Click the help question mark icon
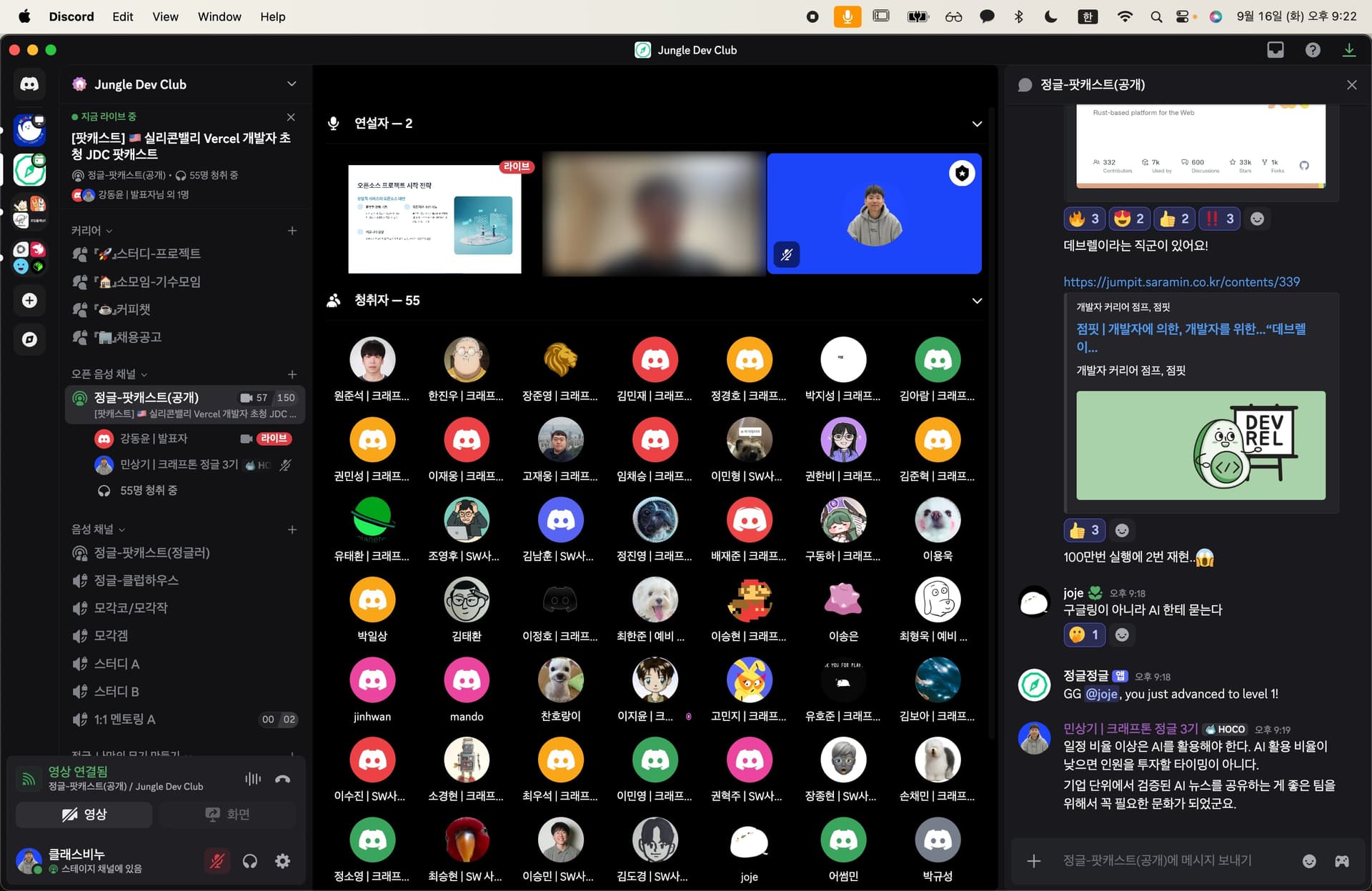This screenshot has width=1372, height=891. tap(1313, 50)
